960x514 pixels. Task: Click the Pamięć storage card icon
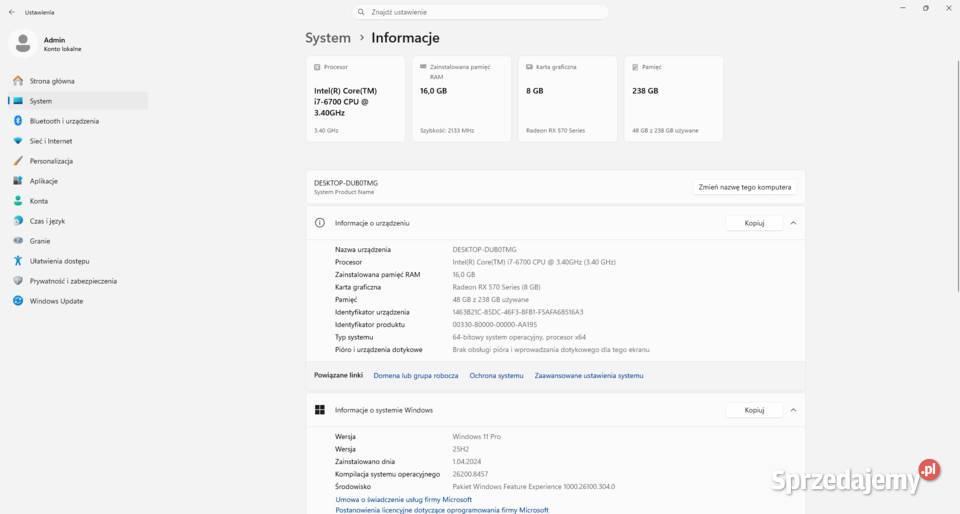click(x=635, y=67)
